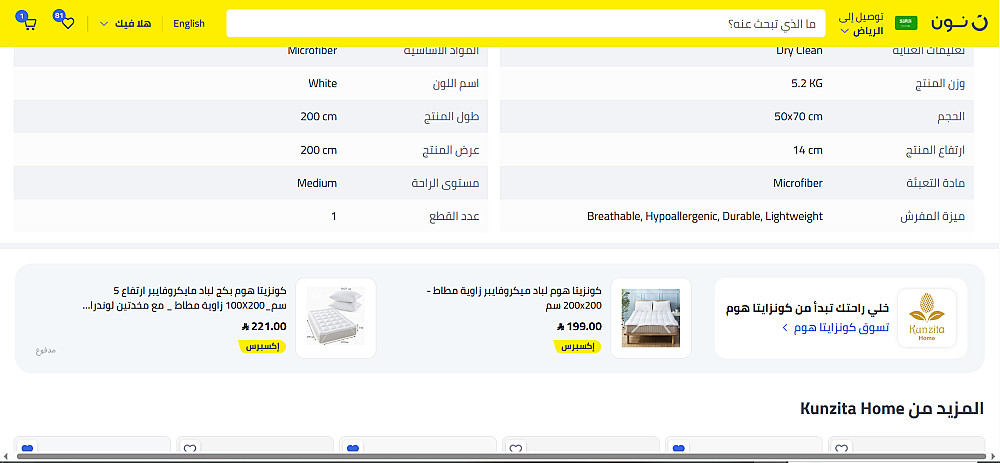Expand the deliver to الرياض dropdown
Screen dimensions: 1000x463
862,24
